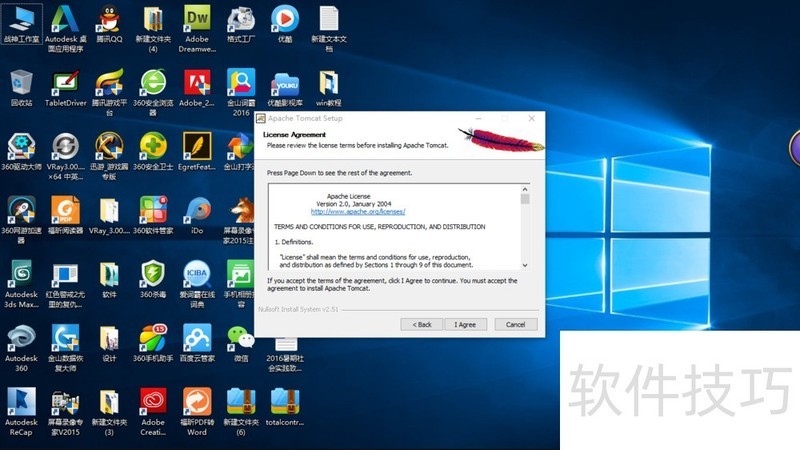Select the 金山词霸 2016 desktop icon

pyautogui.click(x=241, y=92)
